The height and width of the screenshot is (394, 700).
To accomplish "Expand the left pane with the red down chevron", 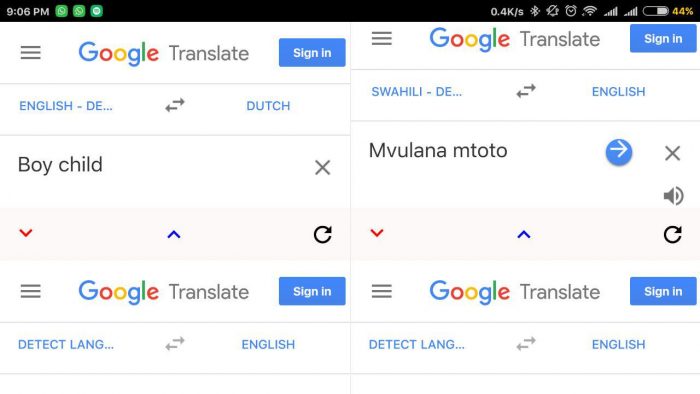I will pyautogui.click(x=26, y=232).
